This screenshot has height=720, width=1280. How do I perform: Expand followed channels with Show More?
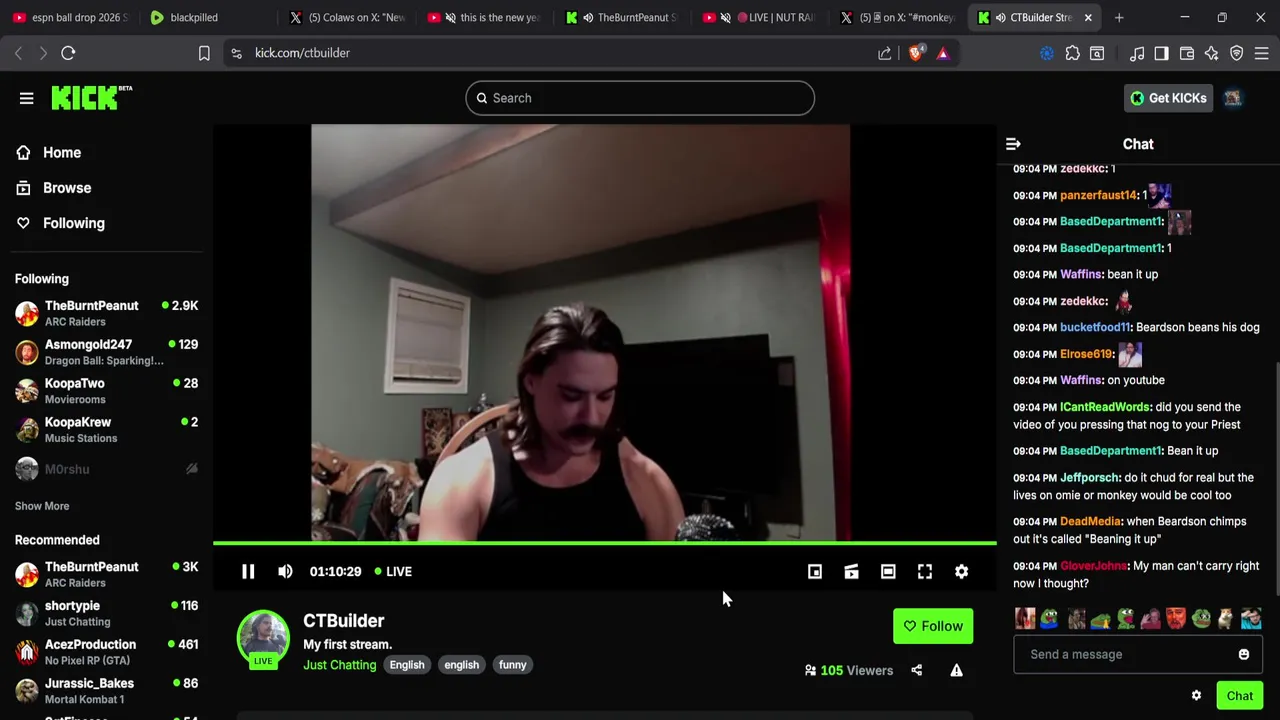42,506
